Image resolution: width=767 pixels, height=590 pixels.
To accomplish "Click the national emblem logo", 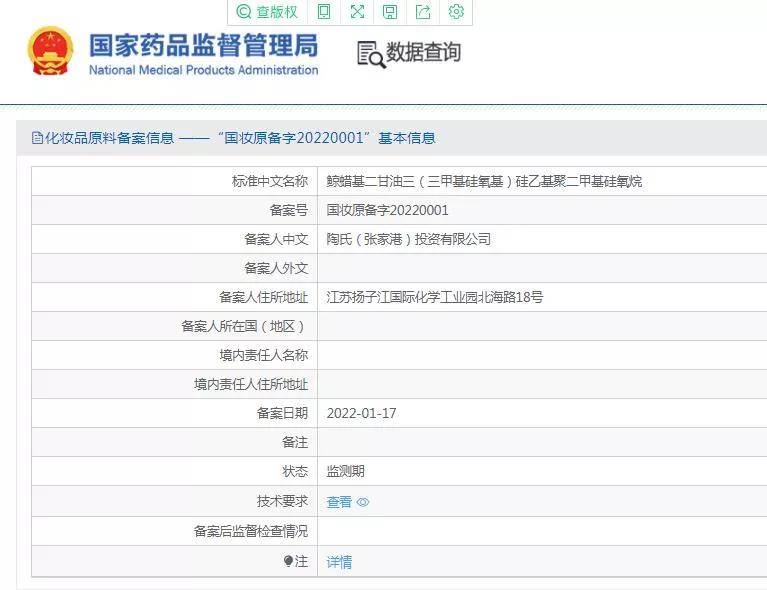I will pos(50,52).
